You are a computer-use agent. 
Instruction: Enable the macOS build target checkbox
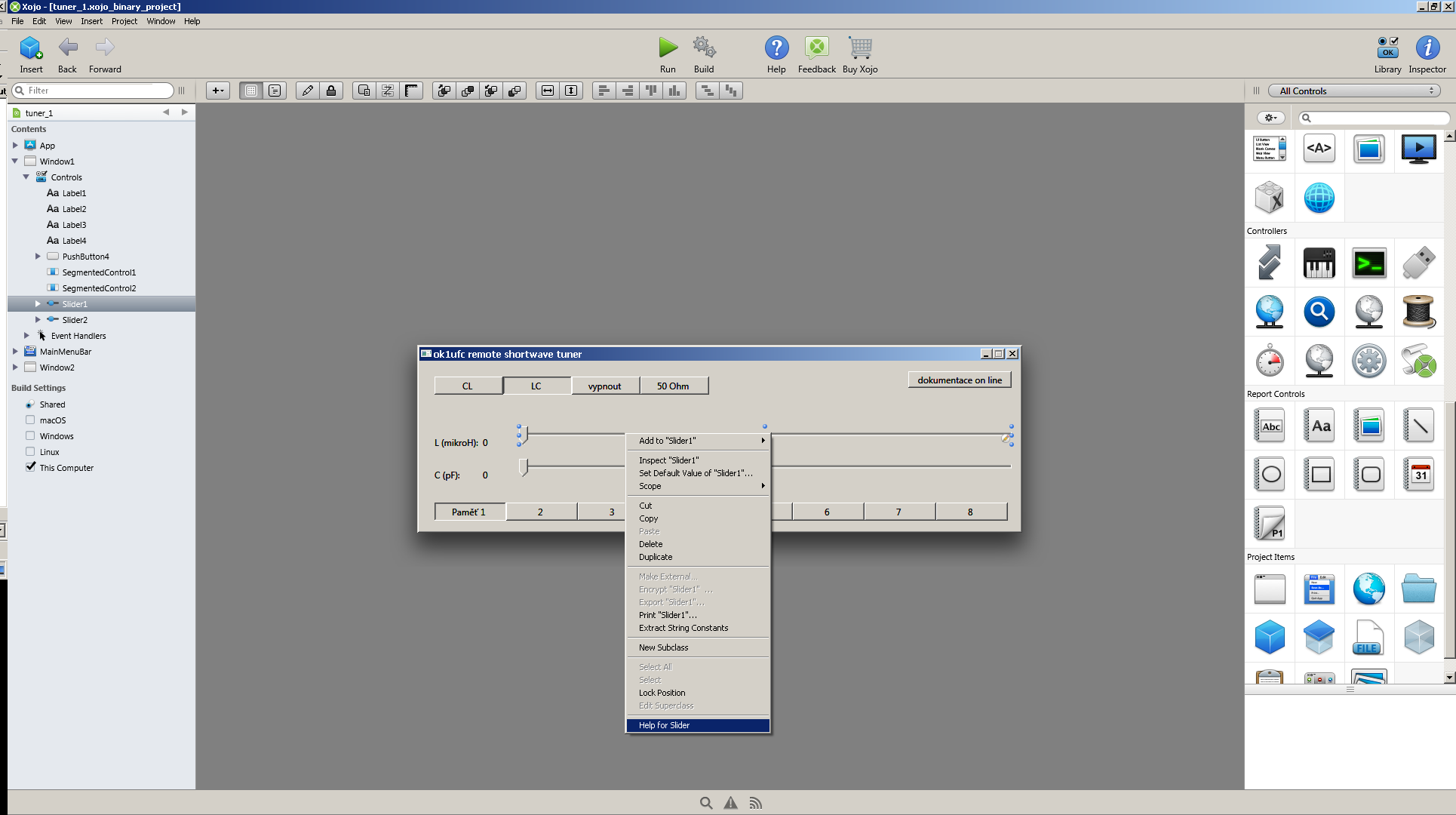click(x=30, y=420)
